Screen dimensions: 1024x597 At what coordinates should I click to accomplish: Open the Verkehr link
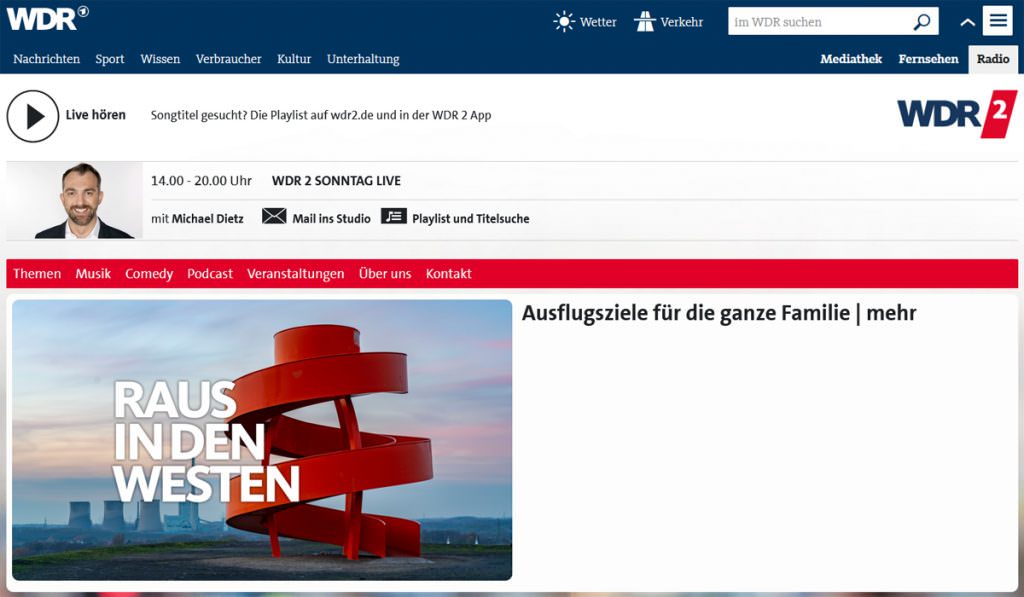682,22
